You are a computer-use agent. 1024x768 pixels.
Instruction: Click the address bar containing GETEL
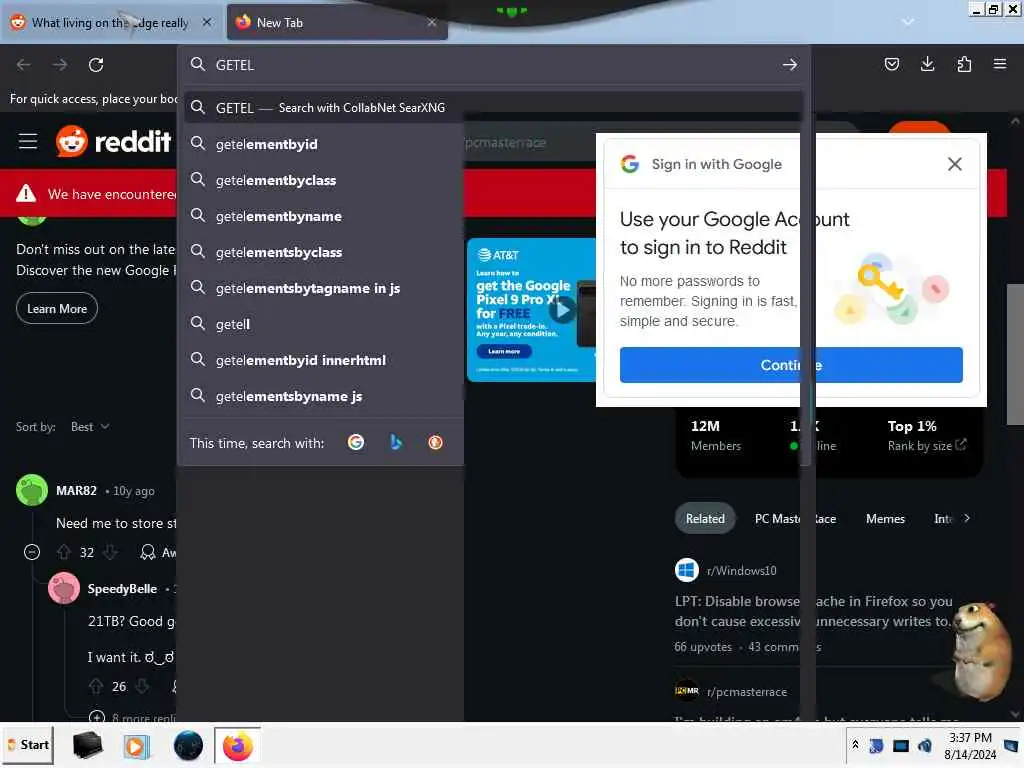point(493,65)
